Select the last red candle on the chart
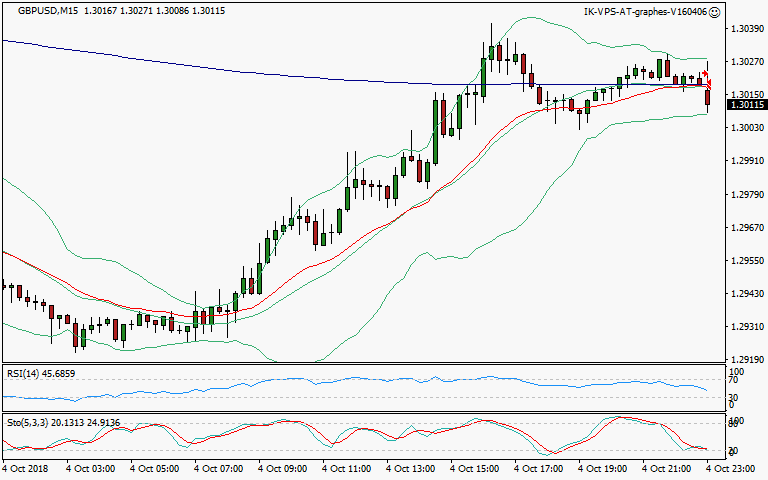Viewport: 768px width, 480px height. click(x=708, y=96)
